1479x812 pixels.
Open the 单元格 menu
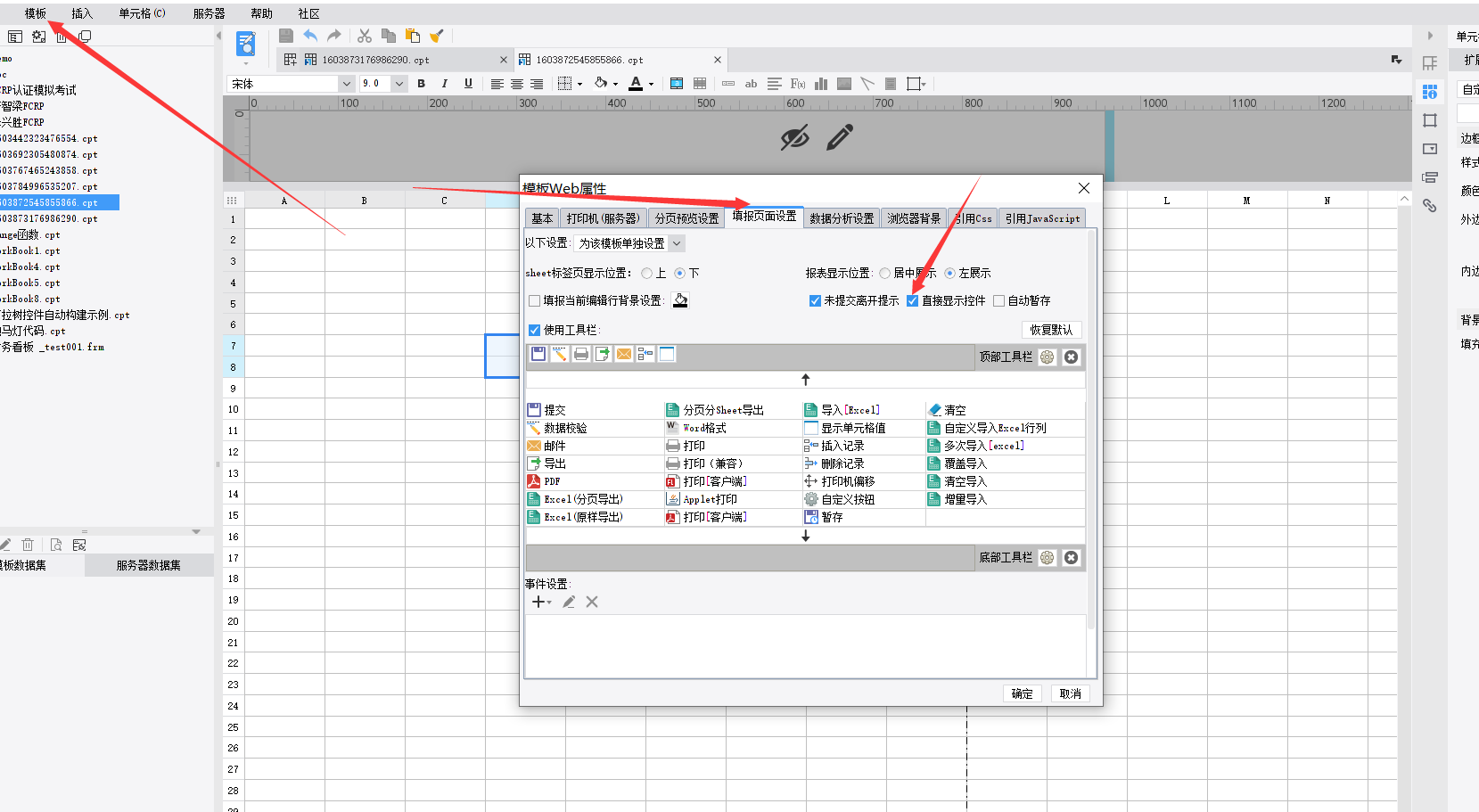pos(142,13)
